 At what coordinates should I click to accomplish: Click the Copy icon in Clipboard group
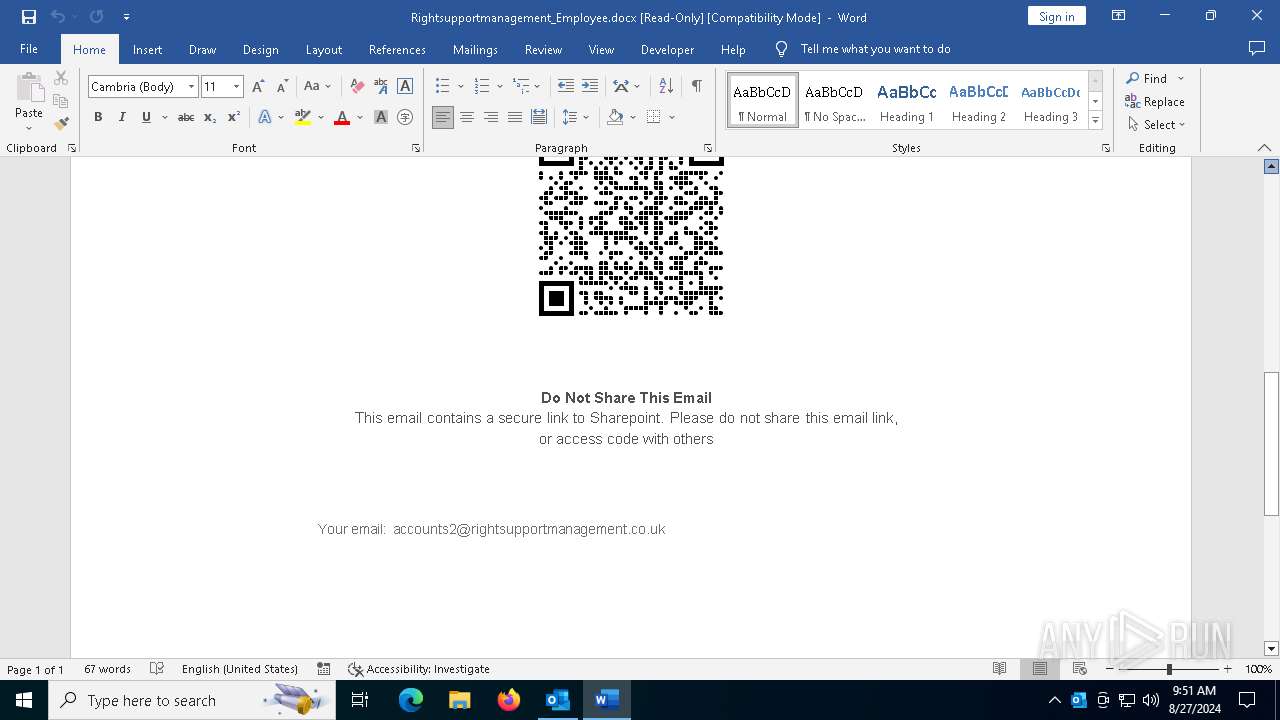61,101
